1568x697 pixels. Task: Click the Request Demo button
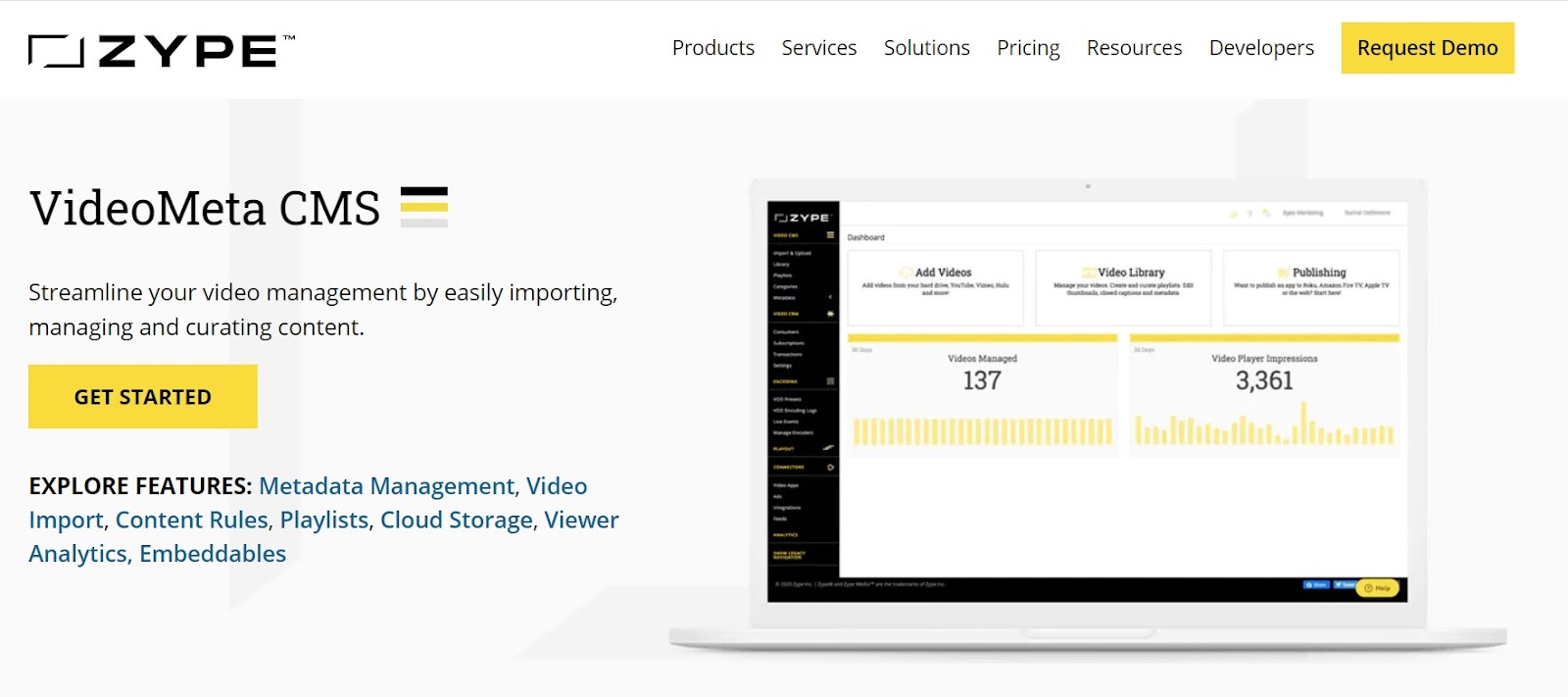click(x=1428, y=48)
